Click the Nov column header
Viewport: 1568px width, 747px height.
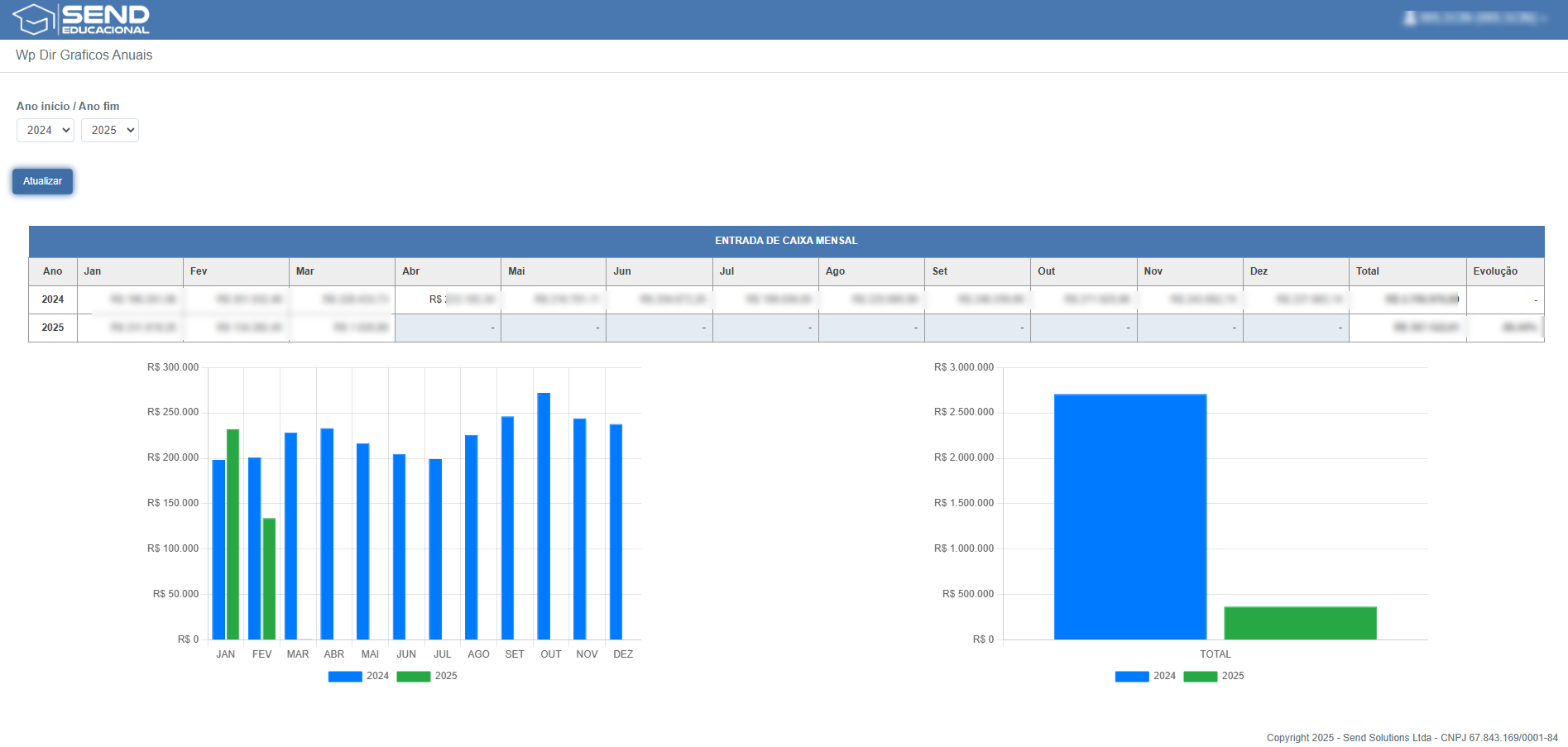(x=1190, y=271)
